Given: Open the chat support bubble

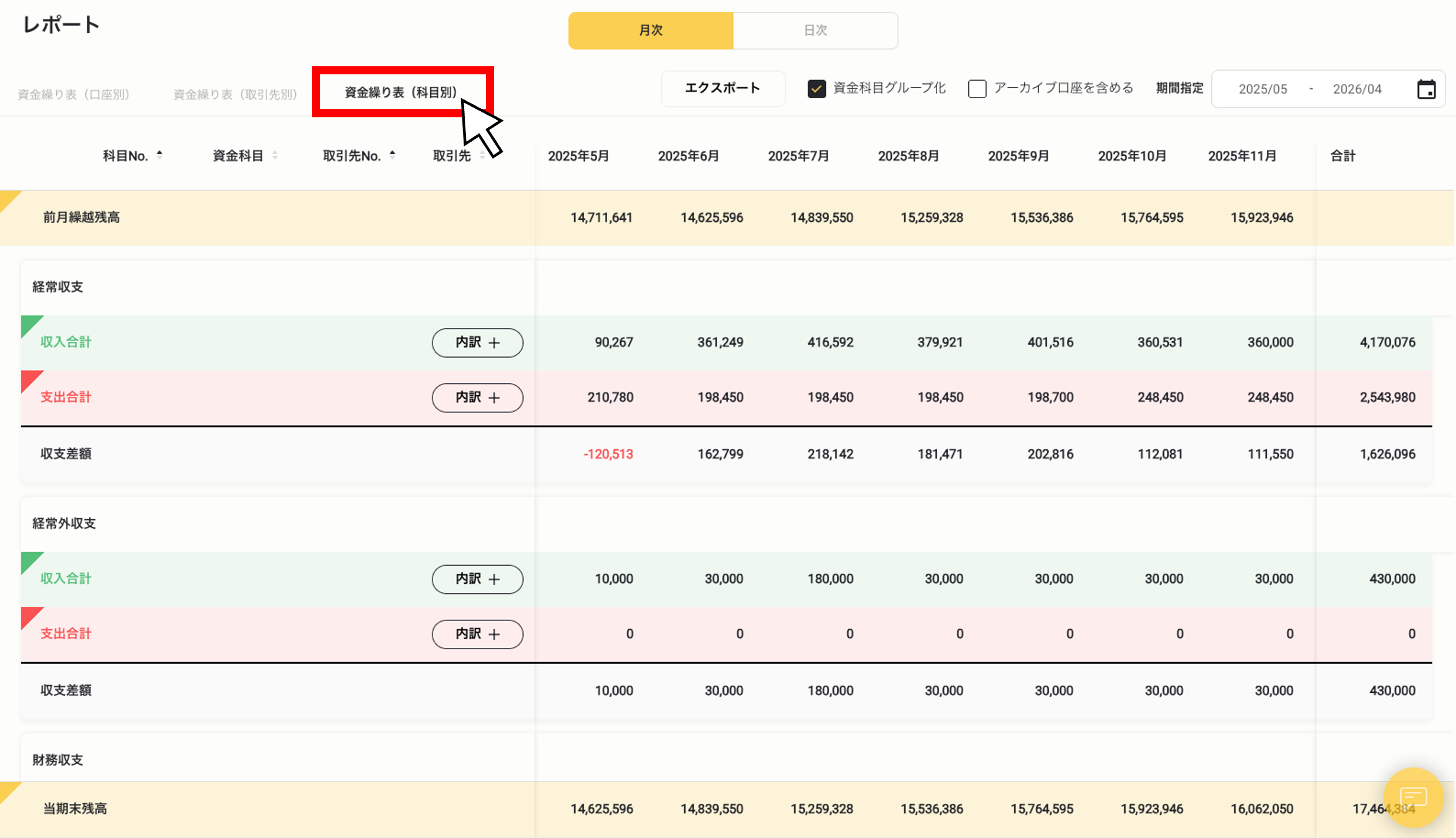Looking at the screenshot, I should pyautogui.click(x=1413, y=797).
